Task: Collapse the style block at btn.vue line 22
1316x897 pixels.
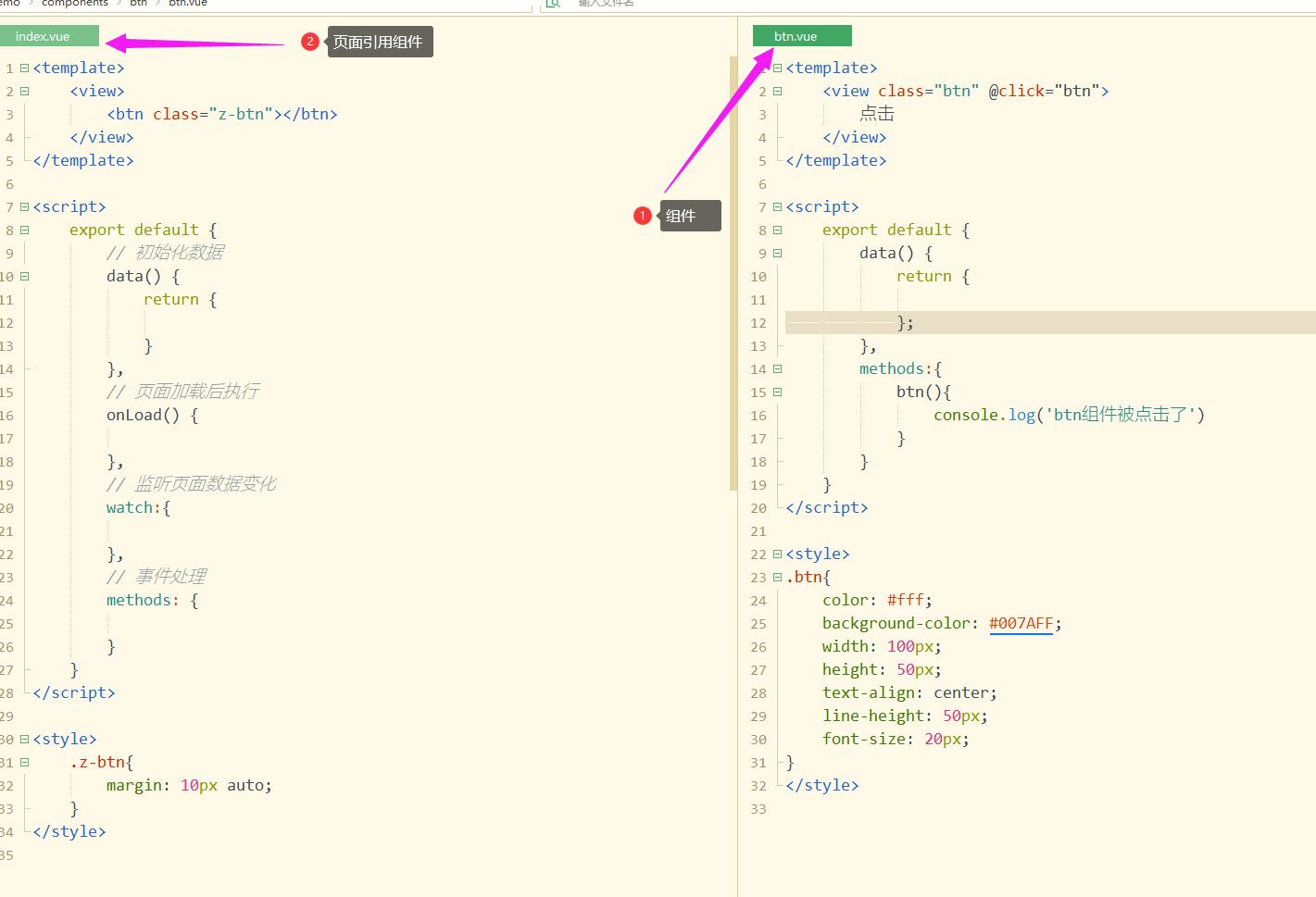Action: tap(777, 554)
